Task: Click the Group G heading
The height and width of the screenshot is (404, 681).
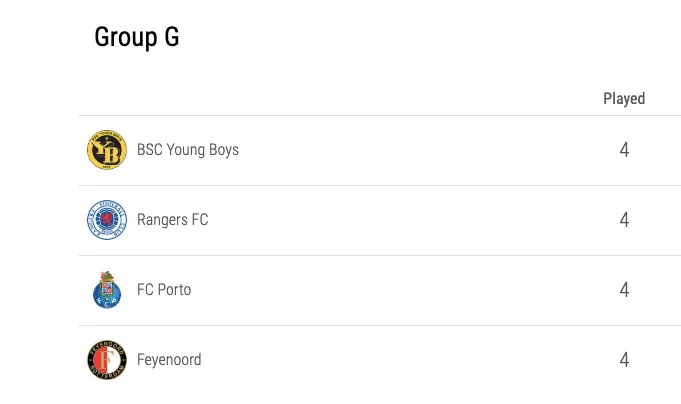Action: [x=137, y=37]
